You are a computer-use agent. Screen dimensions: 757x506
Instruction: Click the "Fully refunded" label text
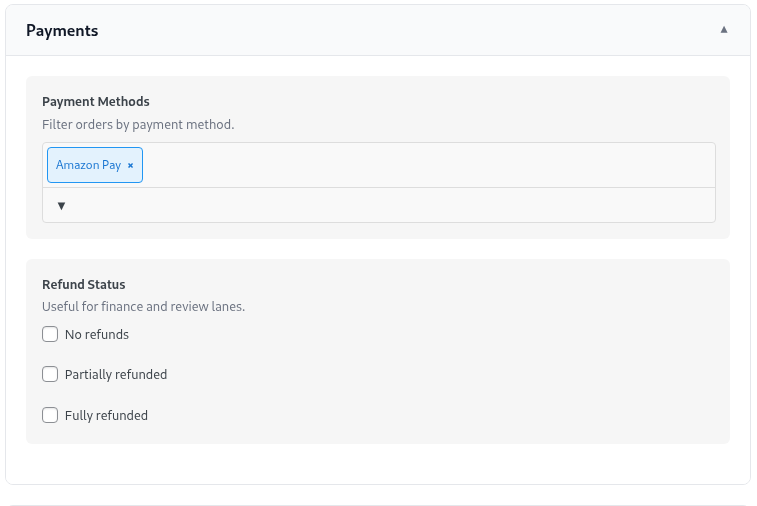click(106, 415)
